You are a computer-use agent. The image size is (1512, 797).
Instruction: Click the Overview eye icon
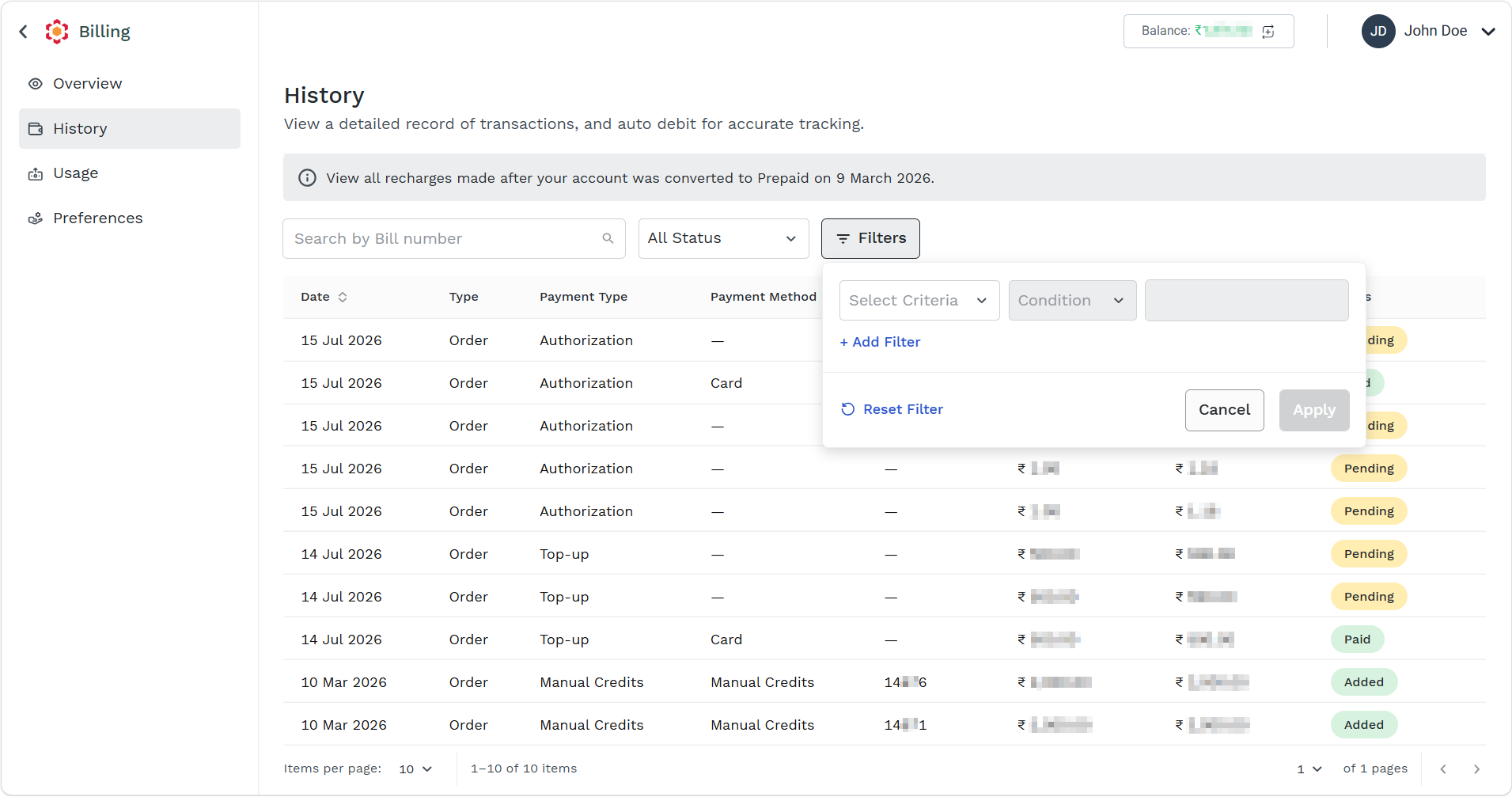36,84
